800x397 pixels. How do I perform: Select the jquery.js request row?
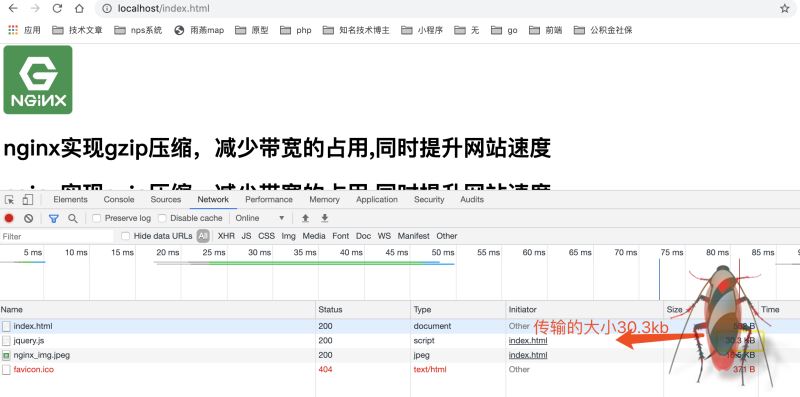pyautogui.click(x=400, y=340)
